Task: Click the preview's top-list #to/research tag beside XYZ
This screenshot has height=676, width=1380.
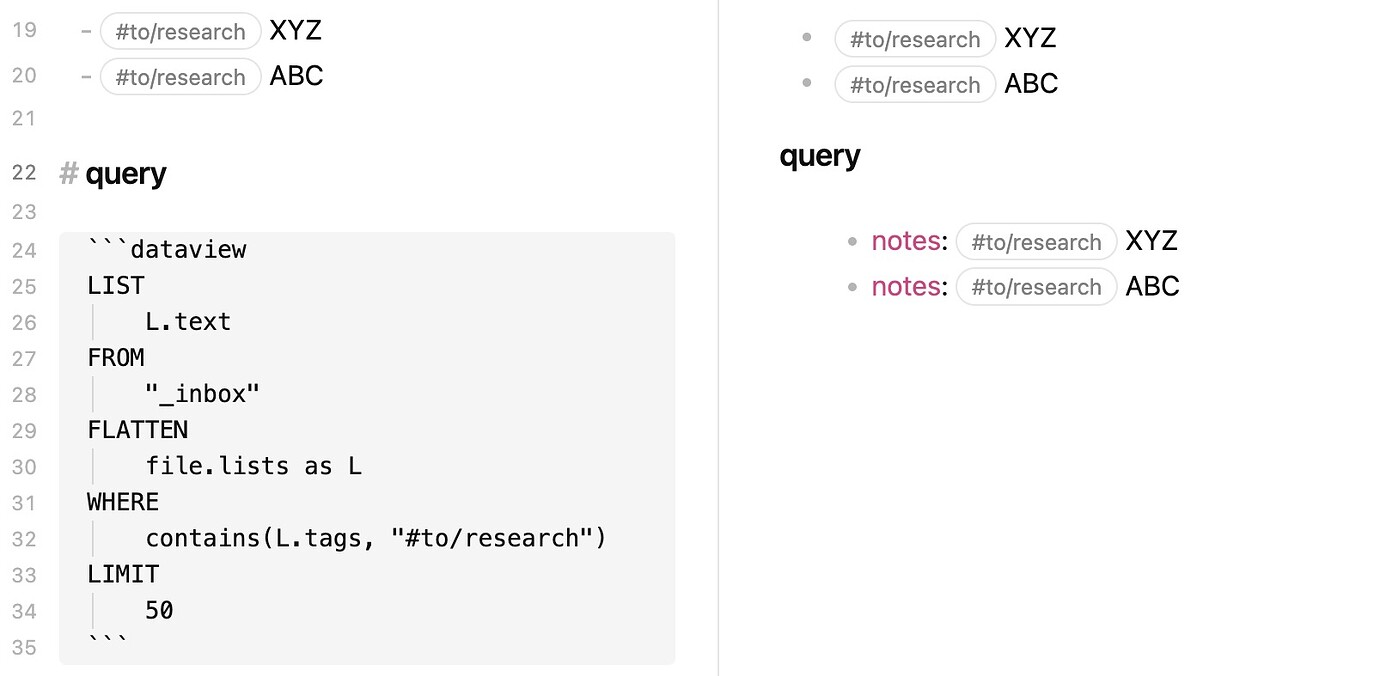Action: point(914,39)
